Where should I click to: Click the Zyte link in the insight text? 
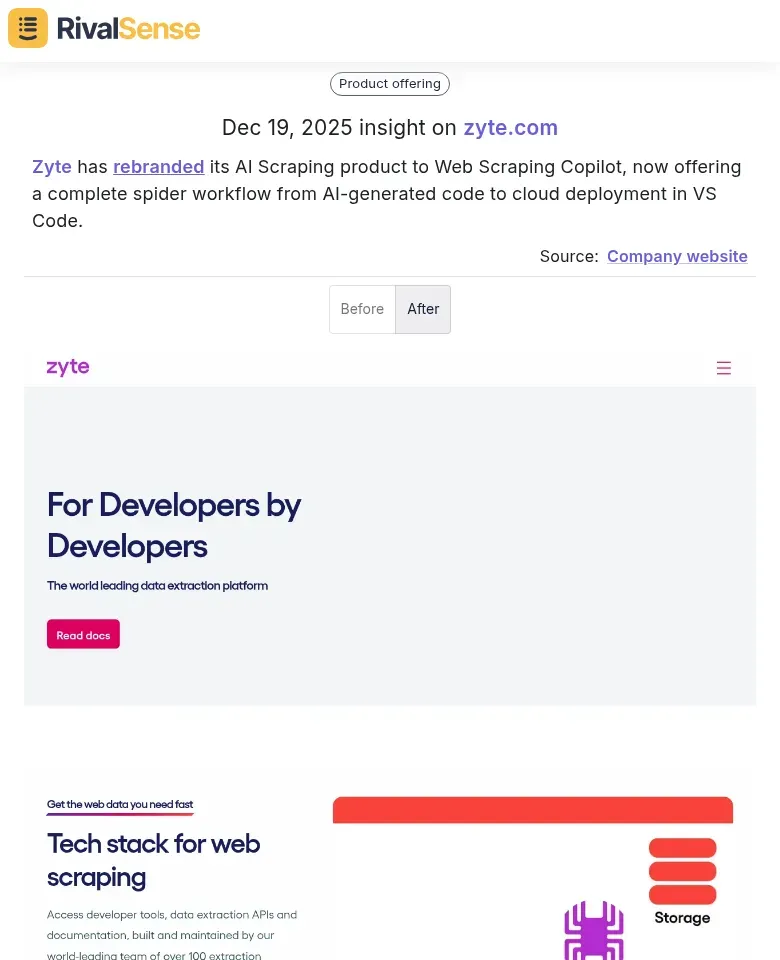(51, 167)
